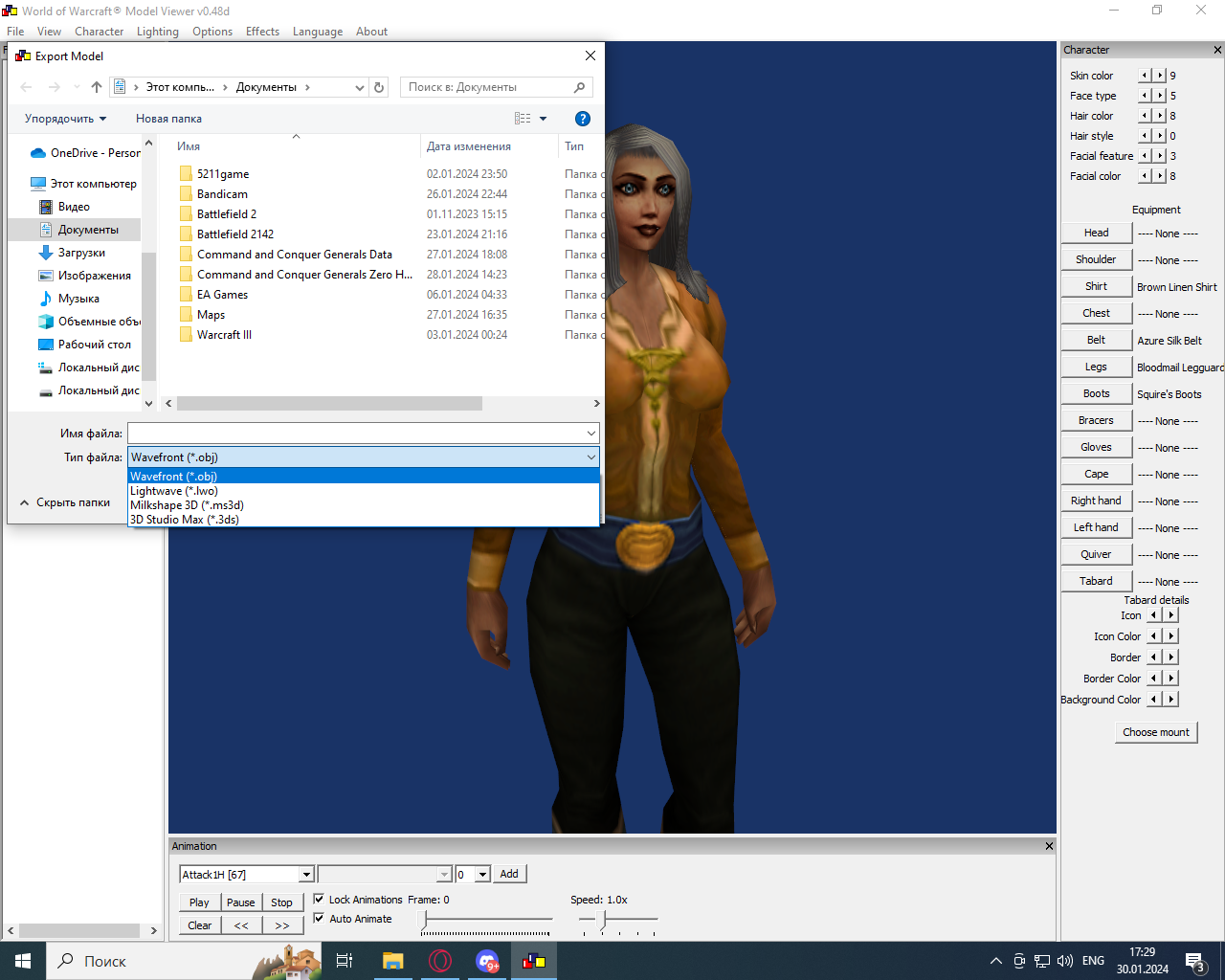The image size is (1225, 980).
Task: Close the Character panel
Action: click(1217, 50)
